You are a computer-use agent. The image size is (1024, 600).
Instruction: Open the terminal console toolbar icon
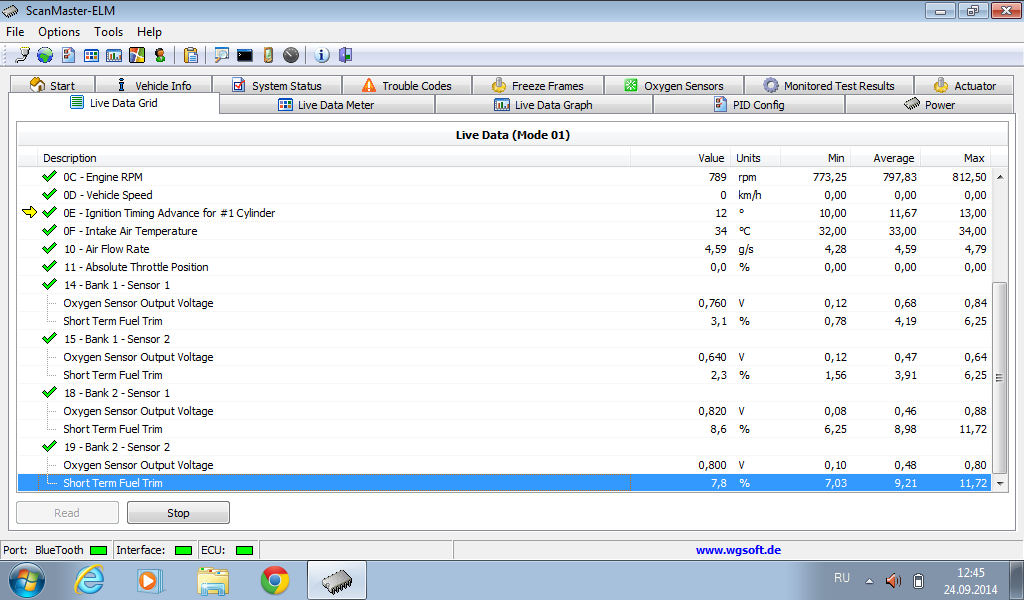244,55
